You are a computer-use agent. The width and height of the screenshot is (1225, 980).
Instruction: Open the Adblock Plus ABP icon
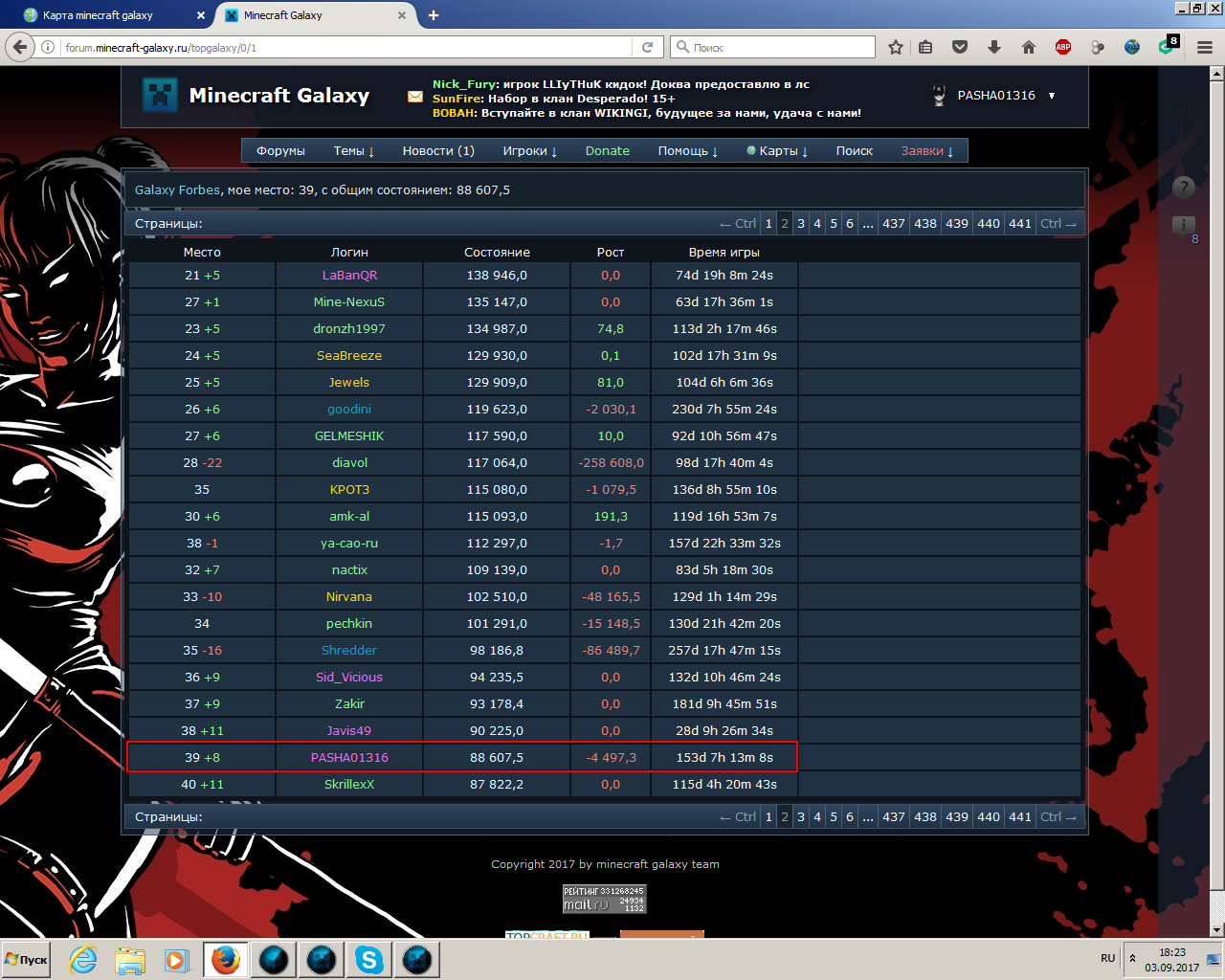click(x=1063, y=47)
